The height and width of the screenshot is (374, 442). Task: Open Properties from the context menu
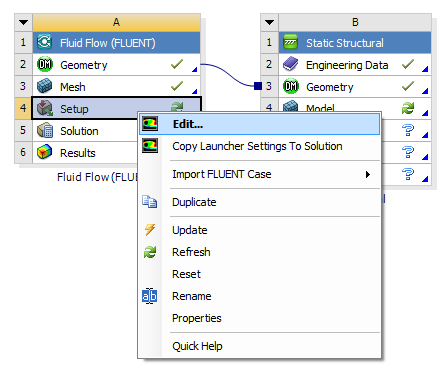coord(259,318)
